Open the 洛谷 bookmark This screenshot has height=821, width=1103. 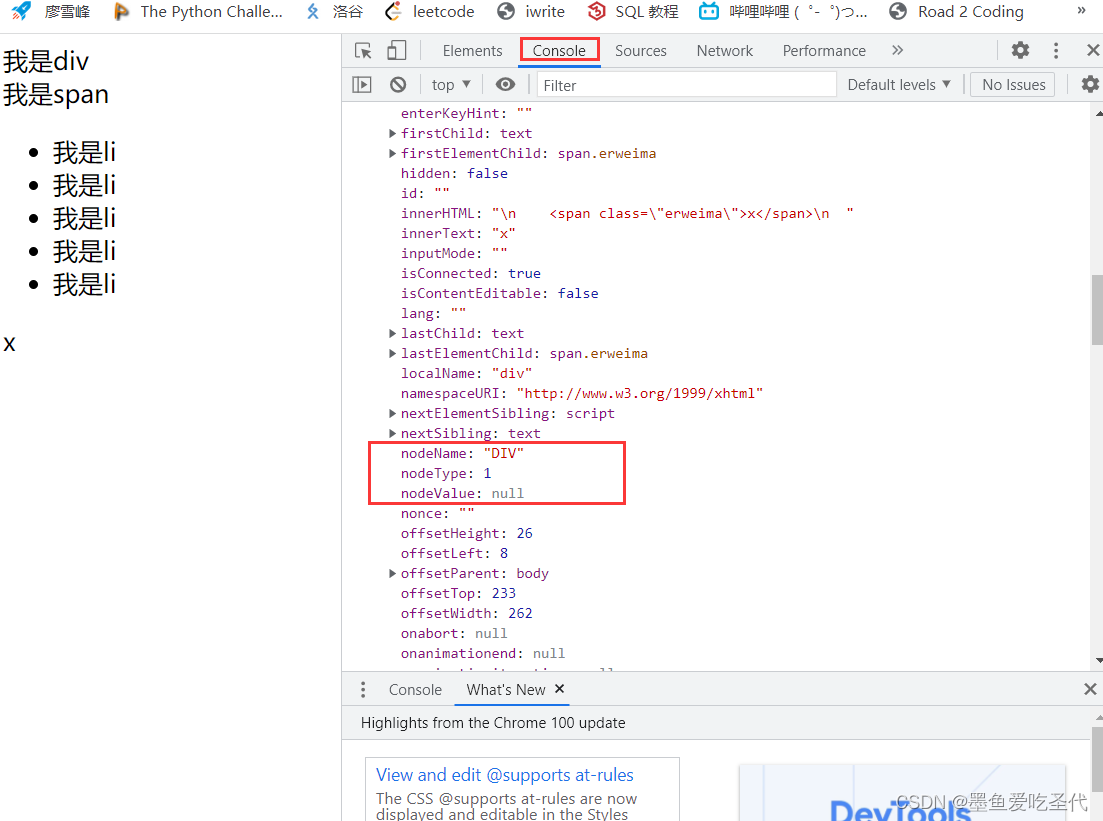click(x=335, y=11)
